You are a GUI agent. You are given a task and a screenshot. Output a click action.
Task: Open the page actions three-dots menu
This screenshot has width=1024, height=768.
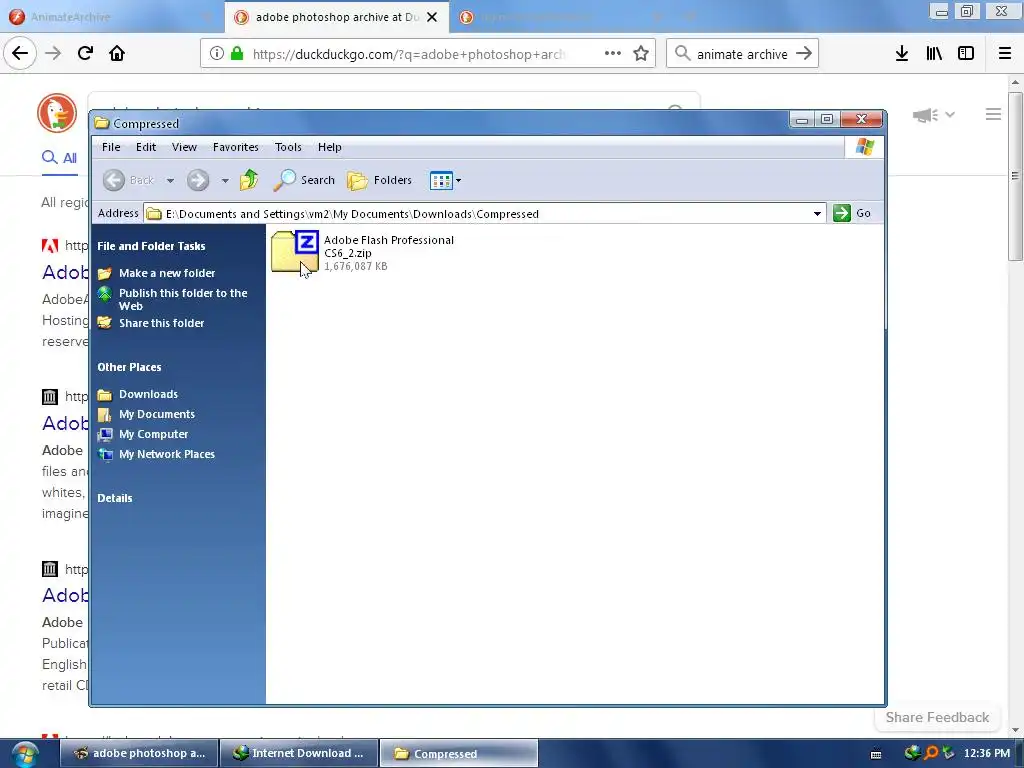[x=613, y=54]
